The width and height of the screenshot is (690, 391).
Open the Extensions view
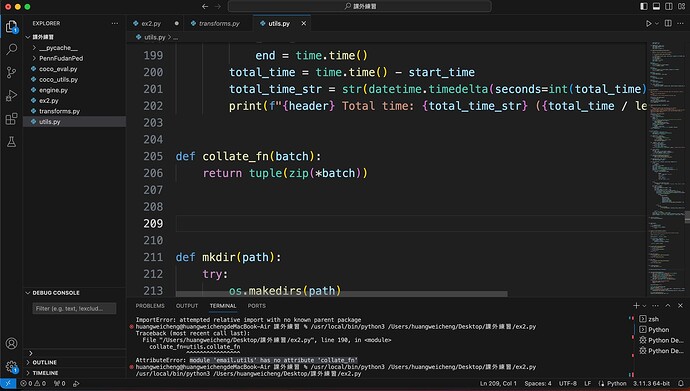point(11,119)
